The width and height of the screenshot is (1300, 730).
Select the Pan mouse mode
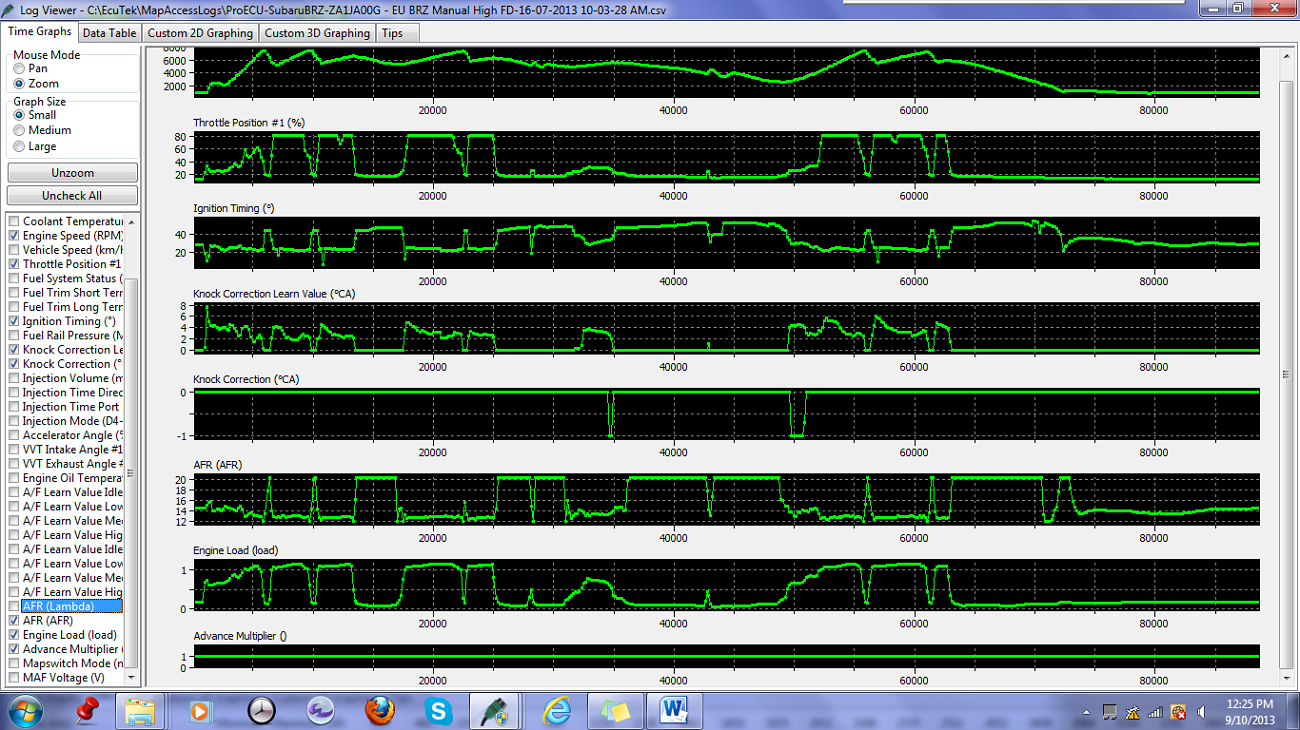click(19, 69)
